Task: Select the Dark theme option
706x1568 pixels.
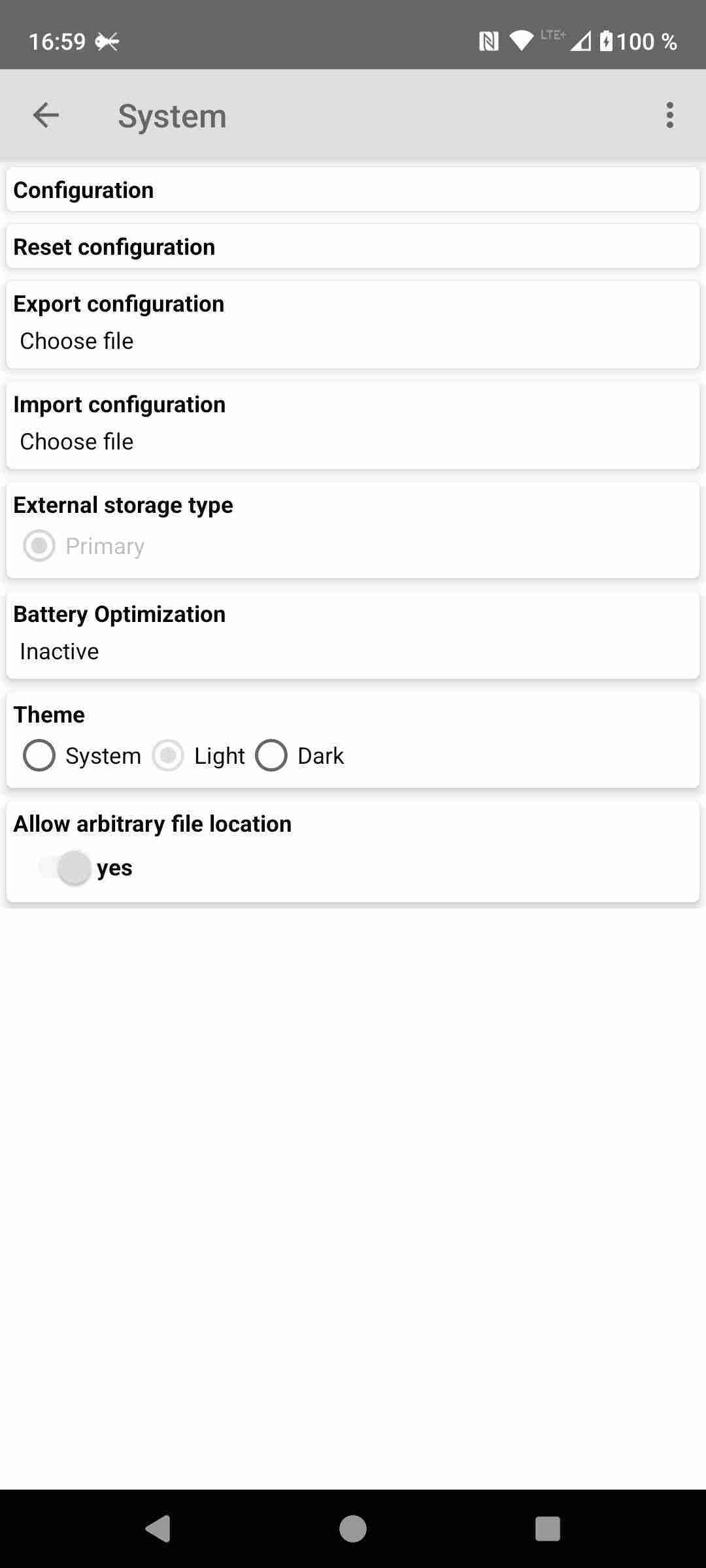Action: [271, 756]
